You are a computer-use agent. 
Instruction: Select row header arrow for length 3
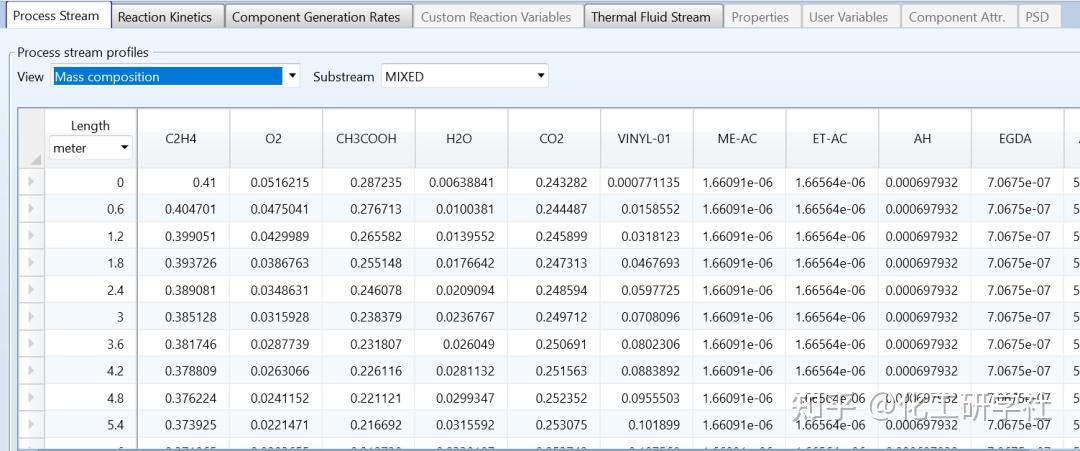click(x=31, y=317)
